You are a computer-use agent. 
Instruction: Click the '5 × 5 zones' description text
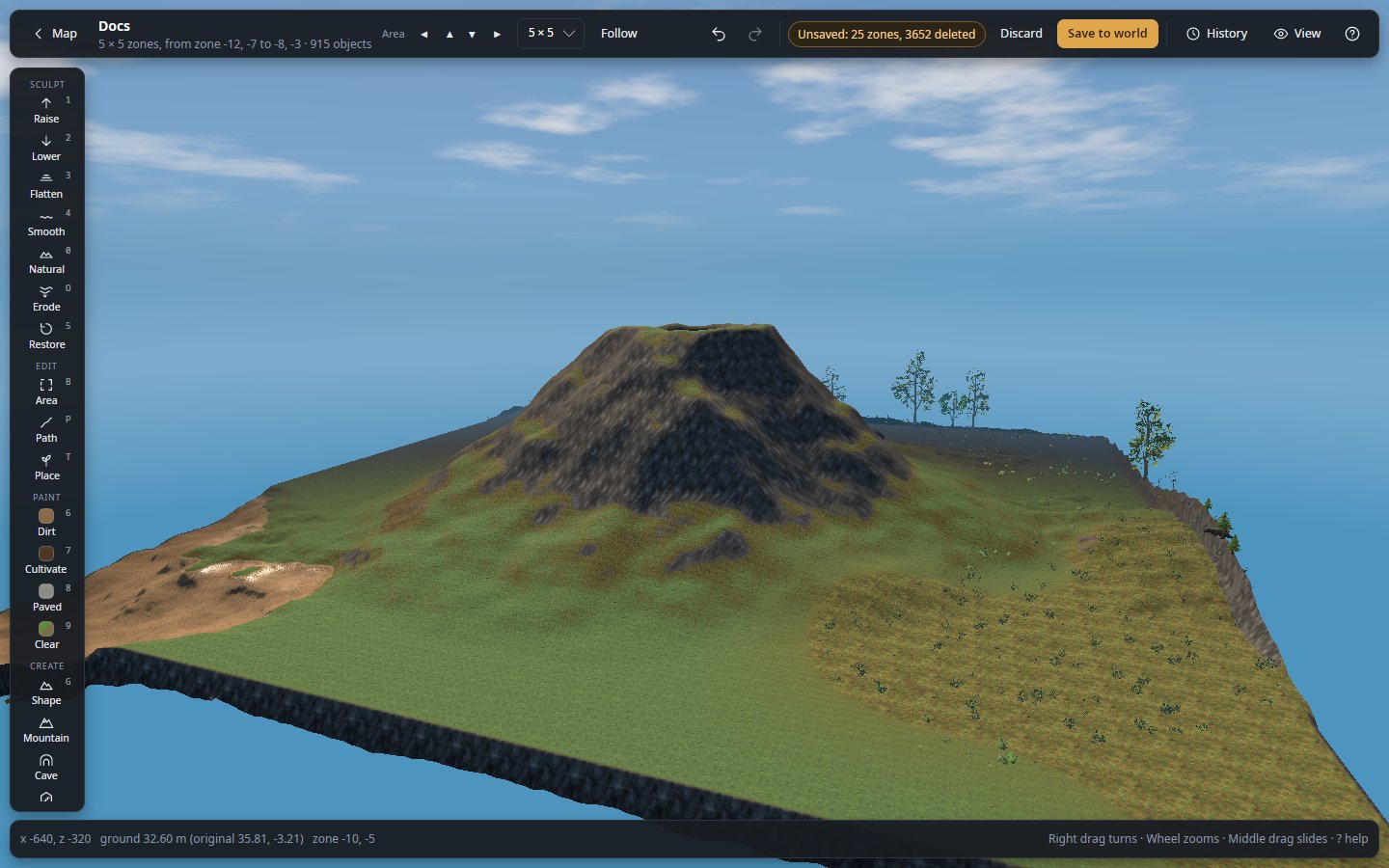pyautogui.click(x=234, y=44)
